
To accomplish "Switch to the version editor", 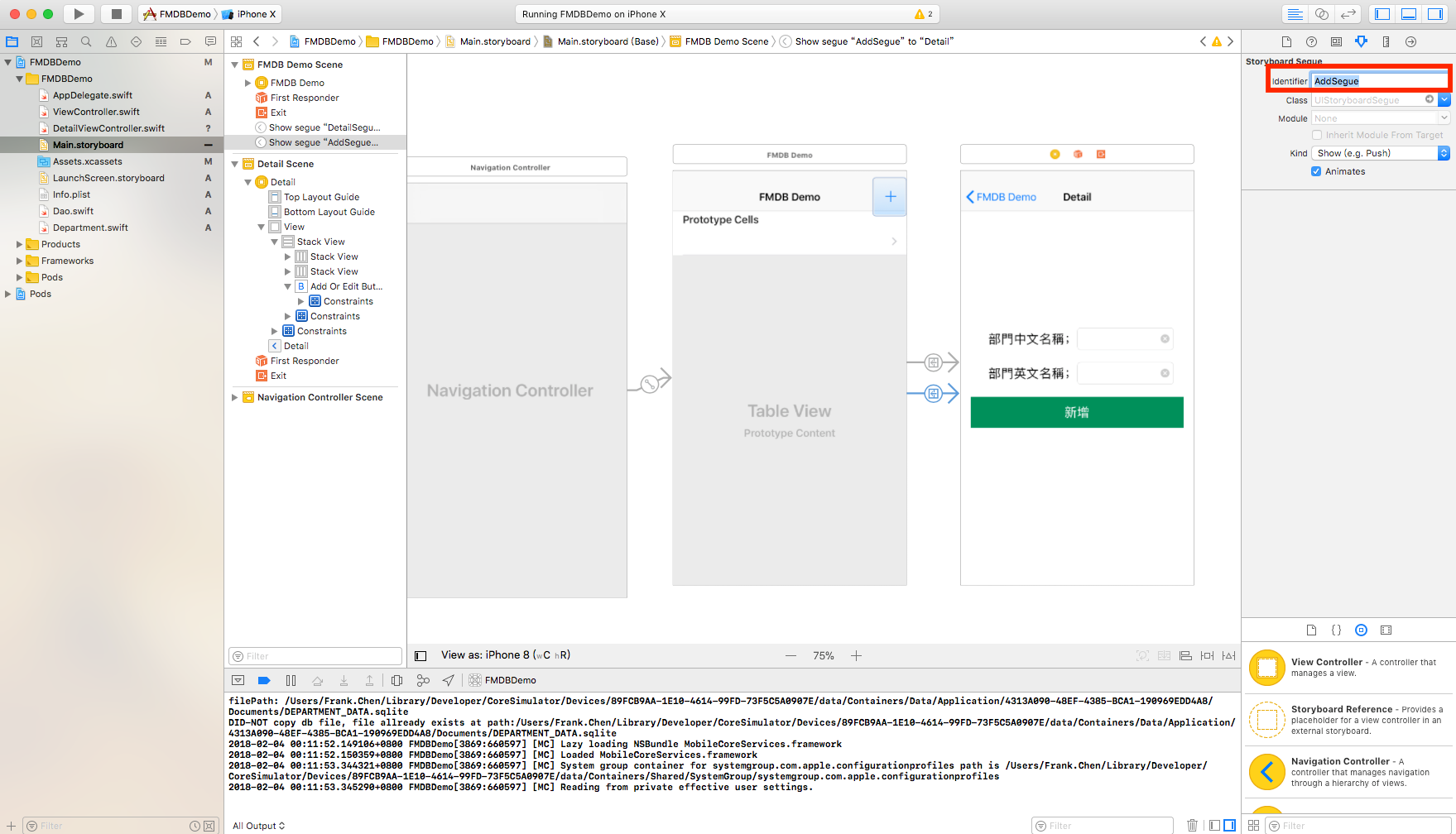I will [x=1348, y=14].
